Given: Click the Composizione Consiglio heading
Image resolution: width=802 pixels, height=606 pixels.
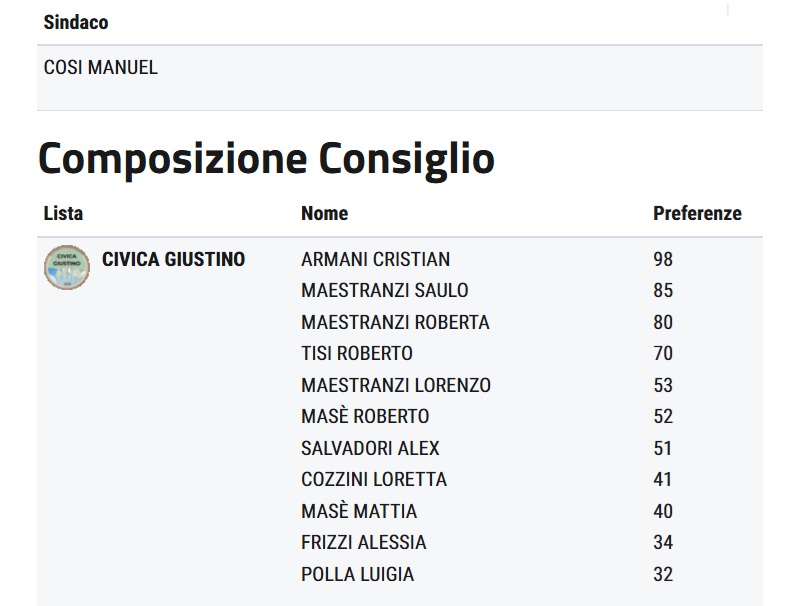Looking at the screenshot, I should tap(266, 160).
